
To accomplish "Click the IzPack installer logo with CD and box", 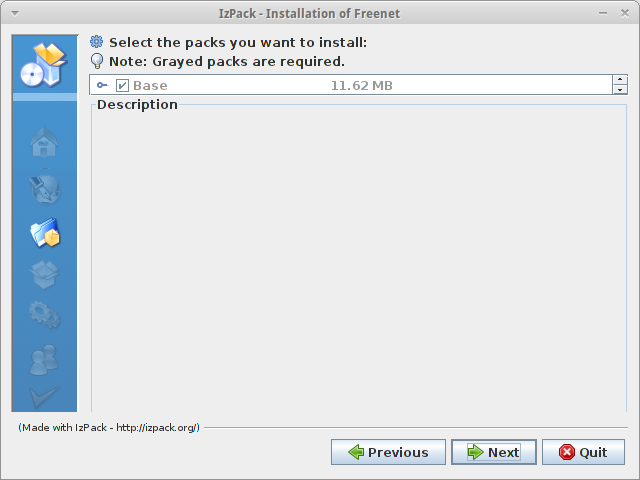I will click(44, 65).
